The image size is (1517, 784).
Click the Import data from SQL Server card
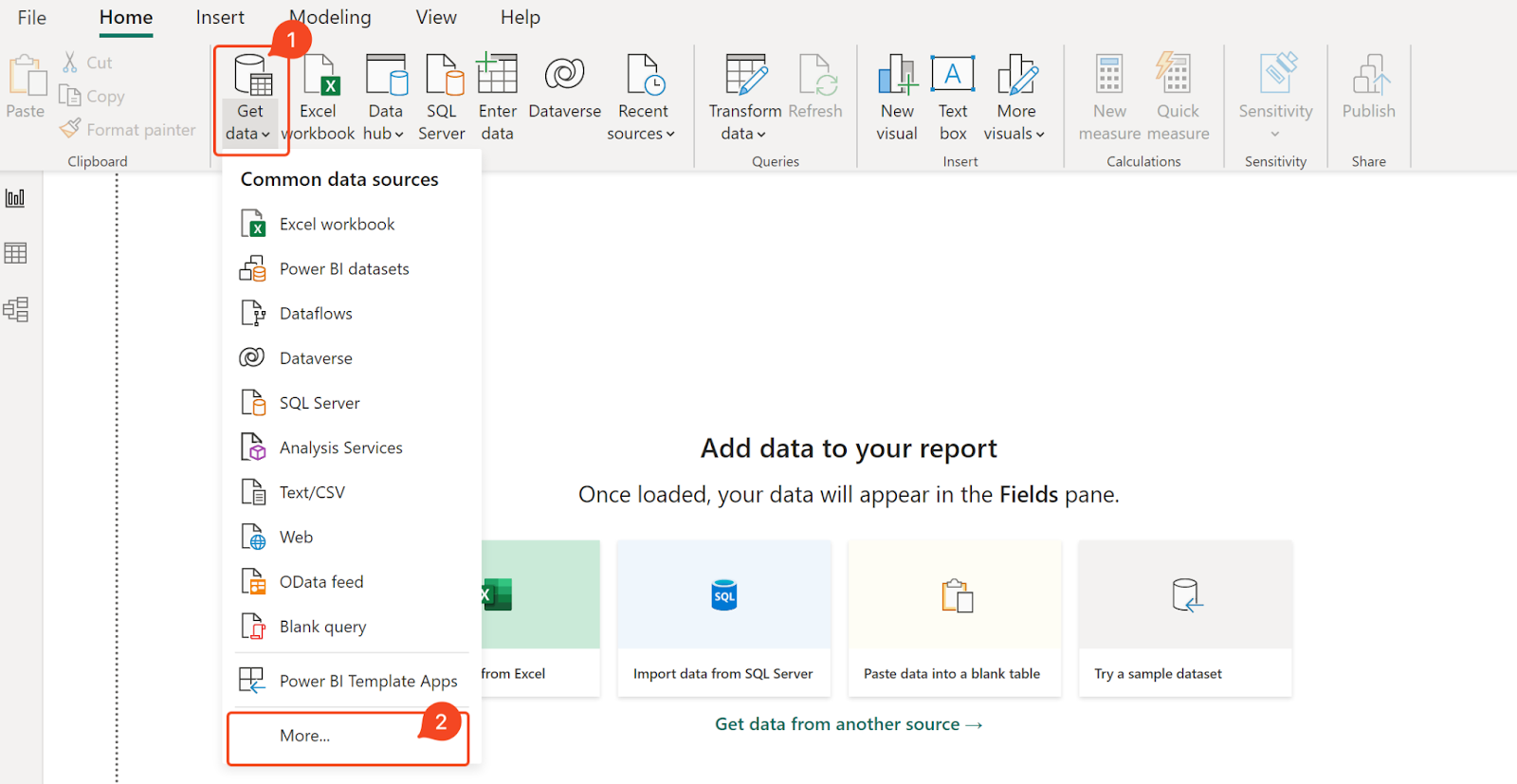(723, 618)
